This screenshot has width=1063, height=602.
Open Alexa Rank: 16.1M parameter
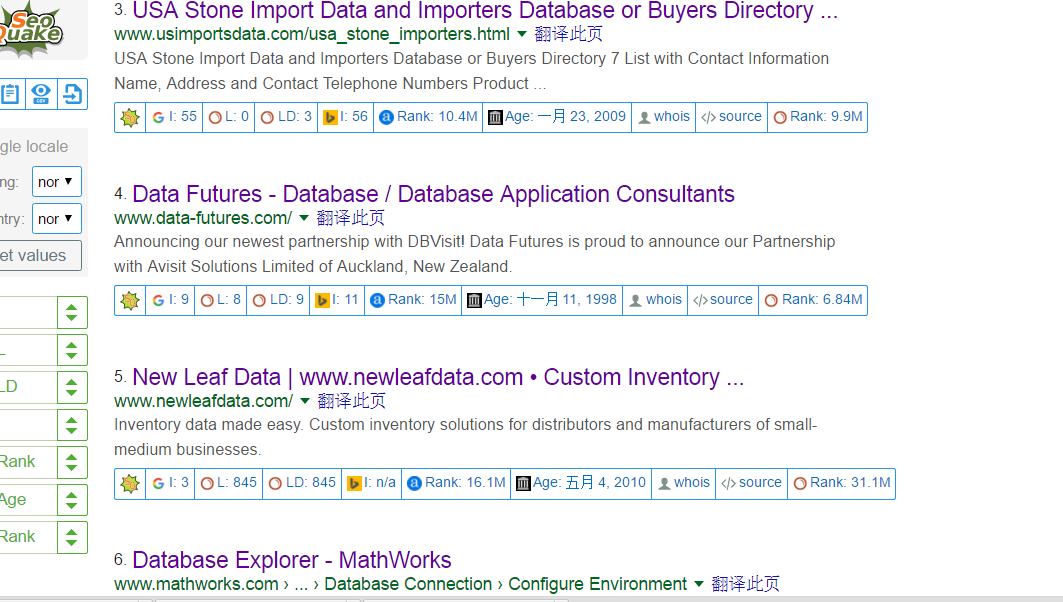[x=456, y=483]
